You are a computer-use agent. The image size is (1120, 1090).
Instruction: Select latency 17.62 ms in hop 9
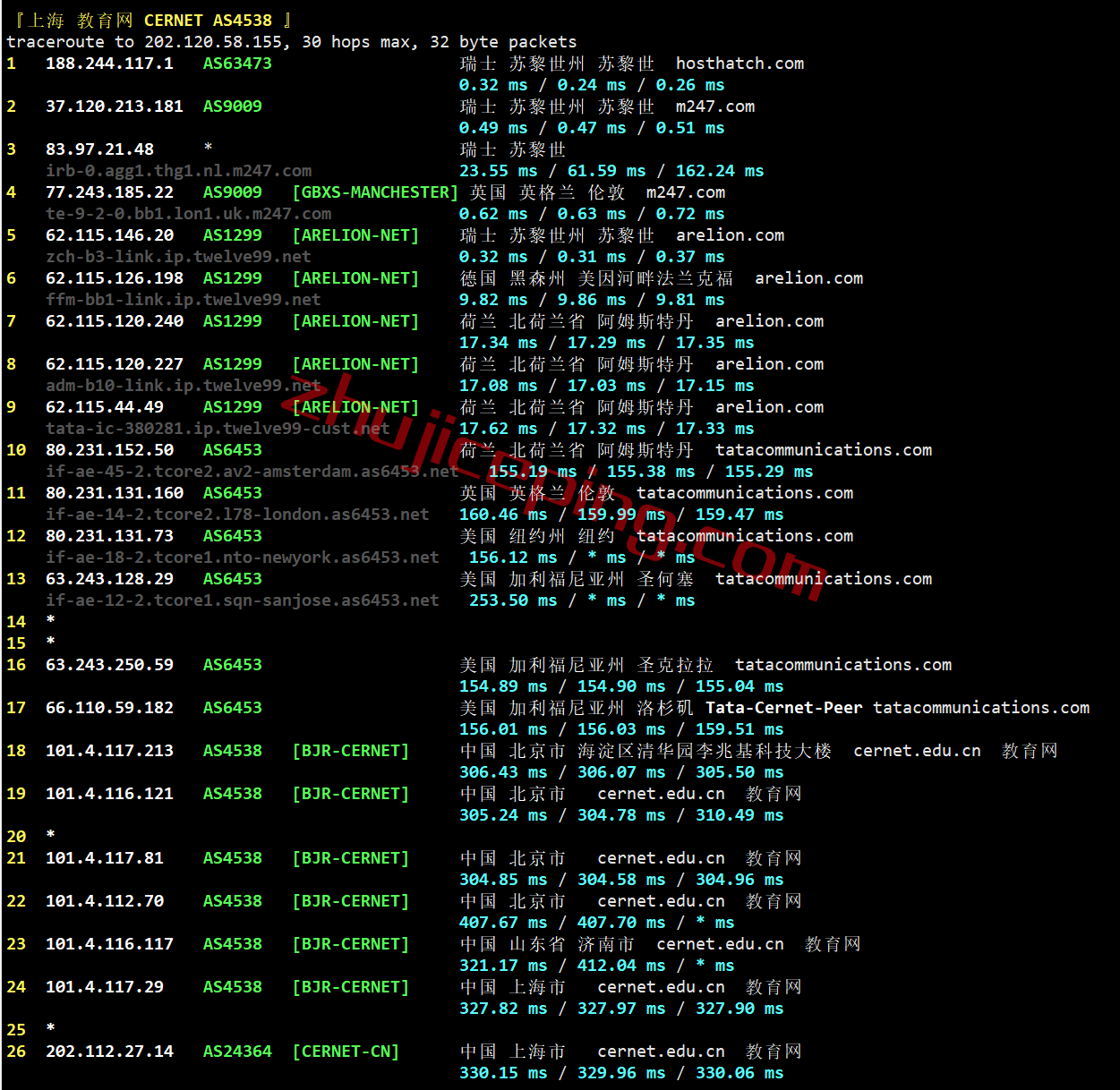[499, 429]
